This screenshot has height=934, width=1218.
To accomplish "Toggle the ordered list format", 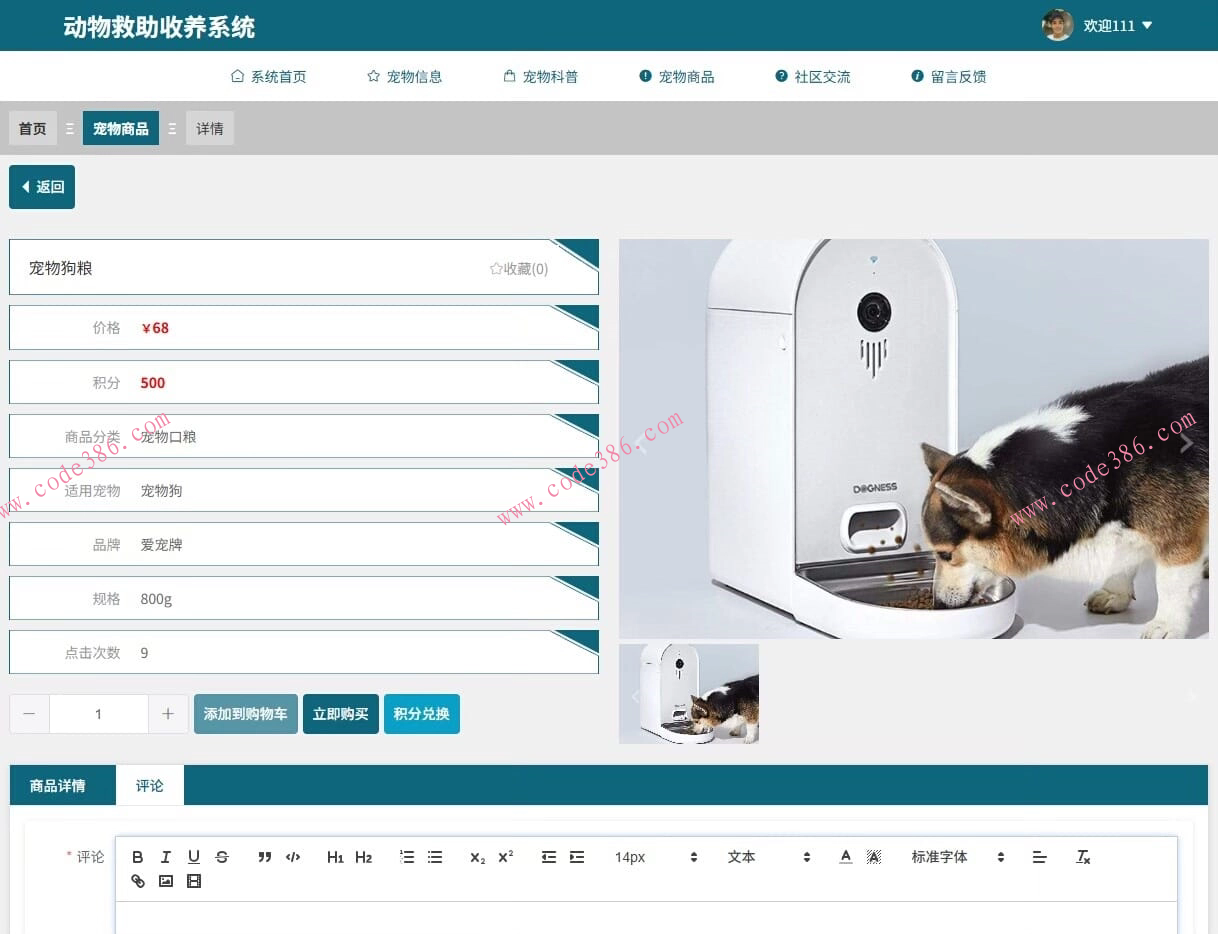I will [407, 857].
